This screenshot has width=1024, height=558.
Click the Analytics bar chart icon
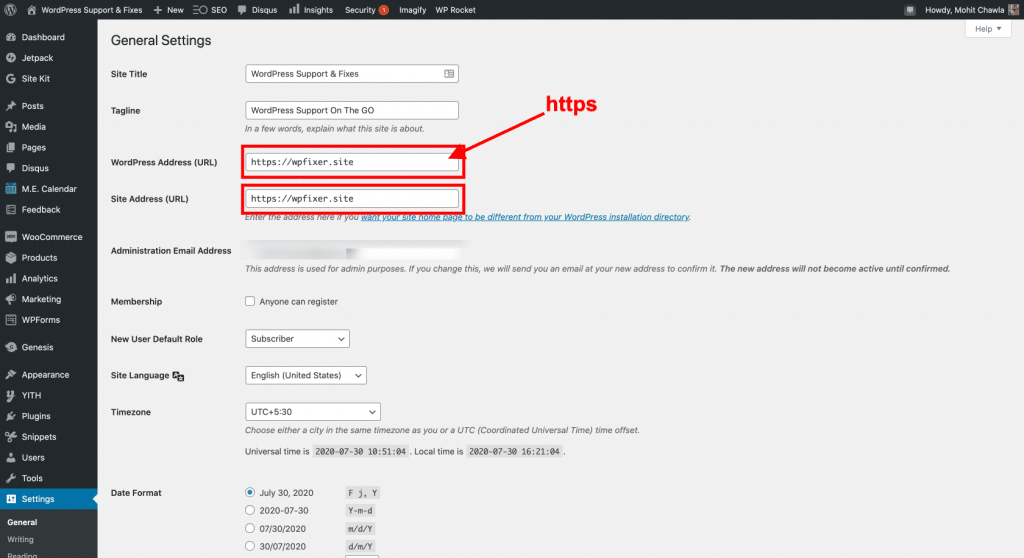click(x=11, y=278)
